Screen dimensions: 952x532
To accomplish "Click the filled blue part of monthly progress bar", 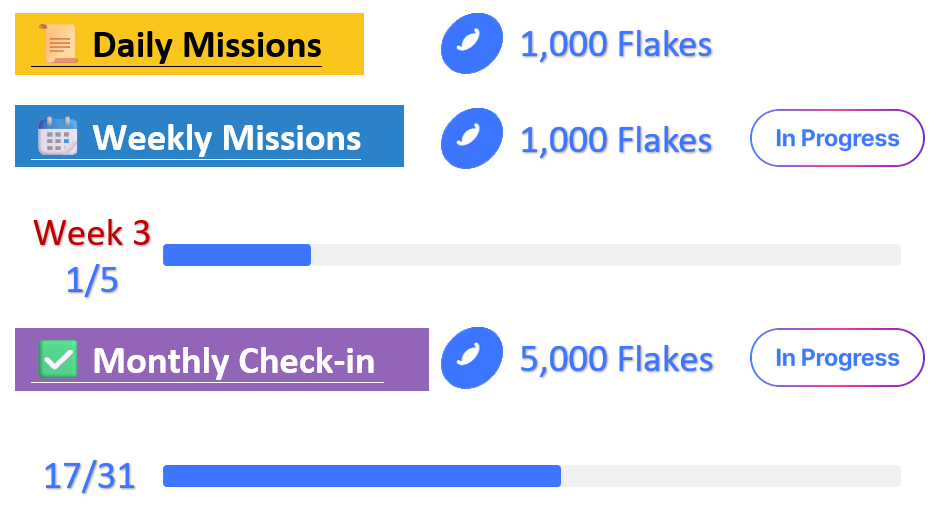I will [x=361, y=476].
